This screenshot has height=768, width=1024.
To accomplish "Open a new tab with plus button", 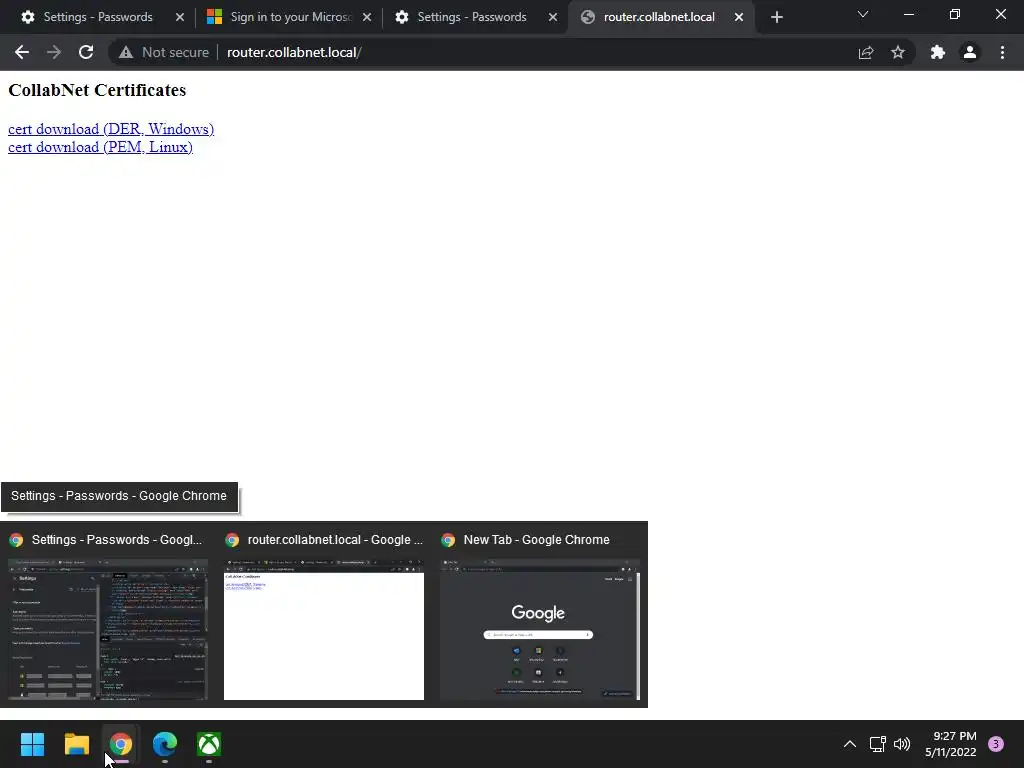I will pyautogui.click(x=776, y=17).
